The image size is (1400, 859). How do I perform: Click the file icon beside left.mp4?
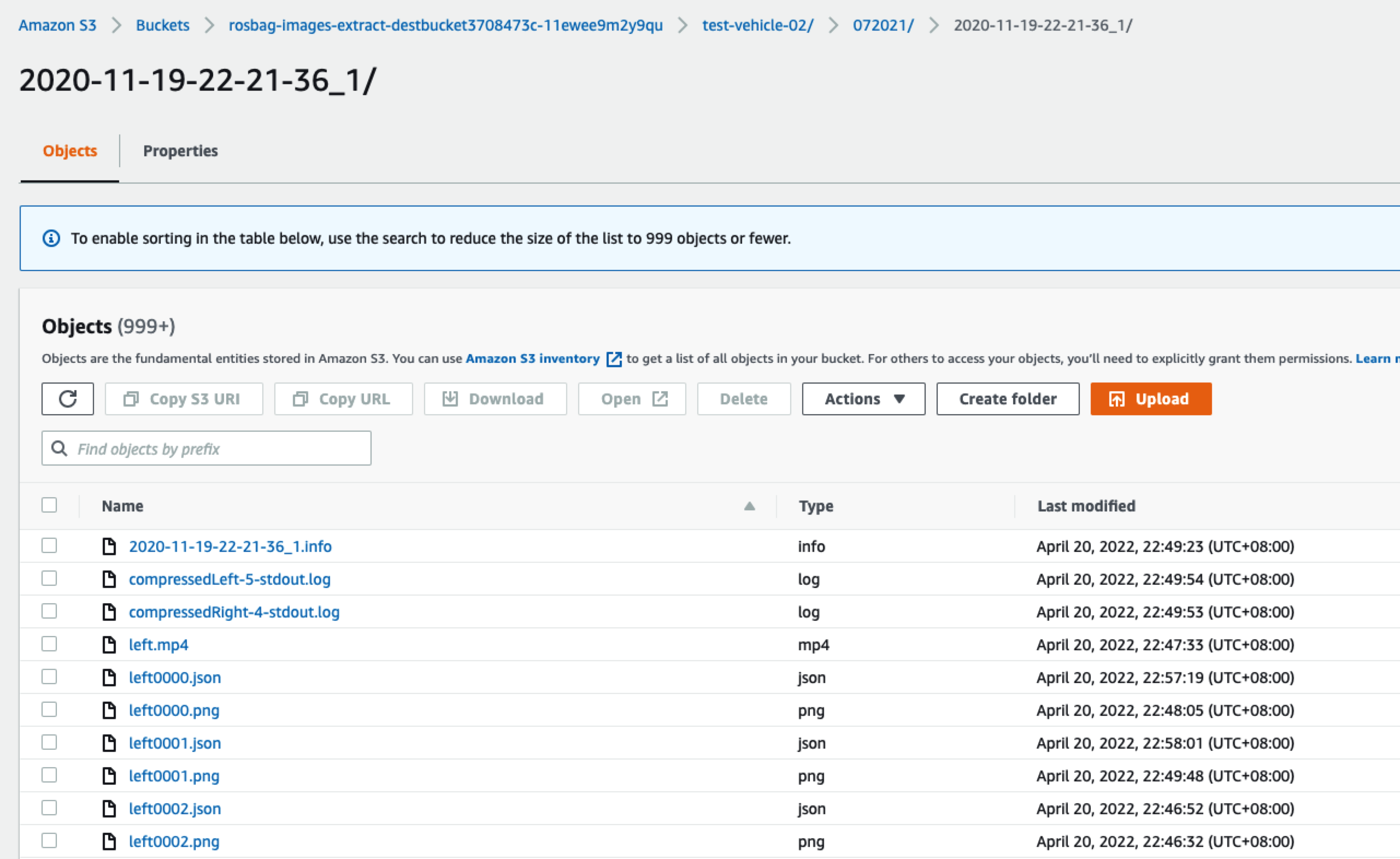coord(109,644)
